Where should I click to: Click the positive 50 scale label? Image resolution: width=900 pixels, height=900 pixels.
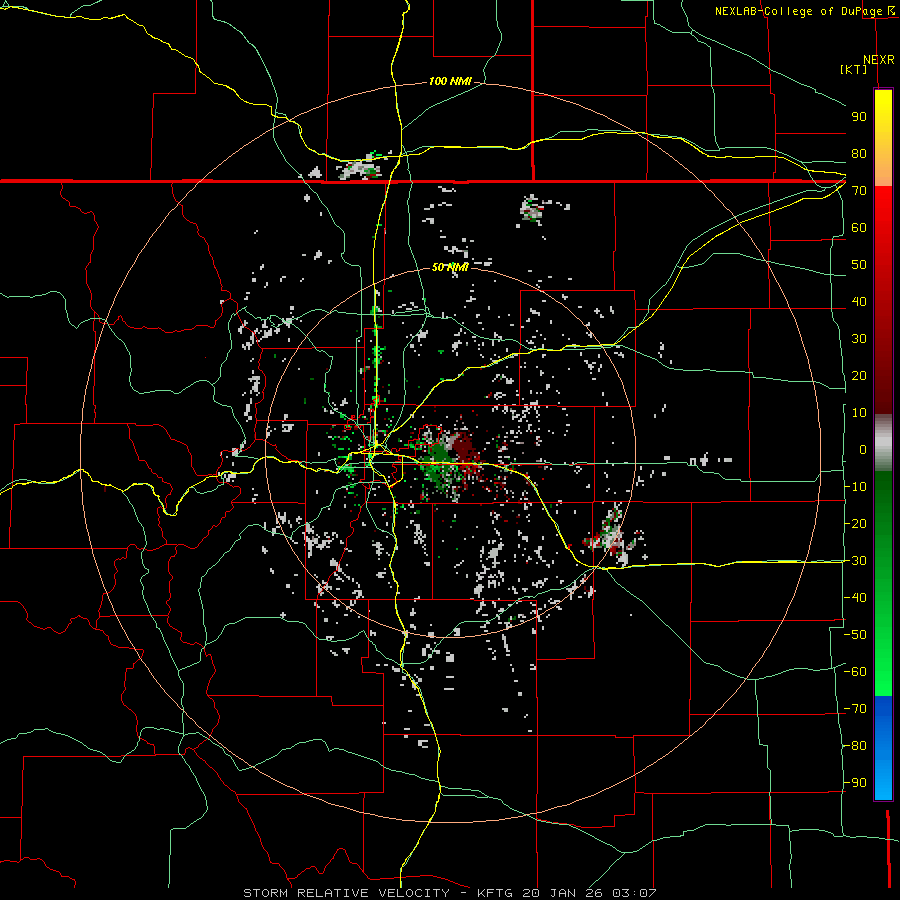[x=859, y=265]
